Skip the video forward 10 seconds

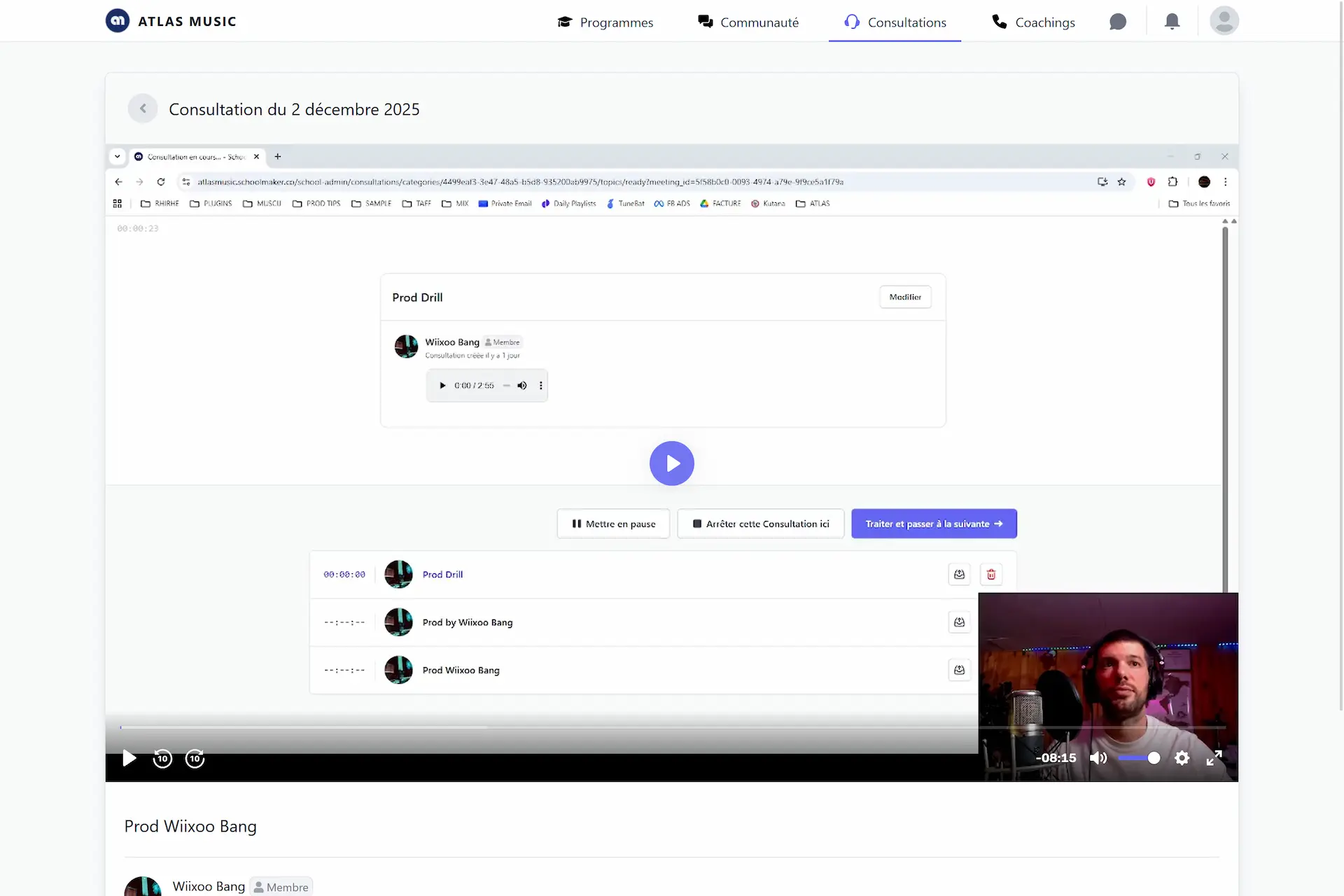(195, 759)
